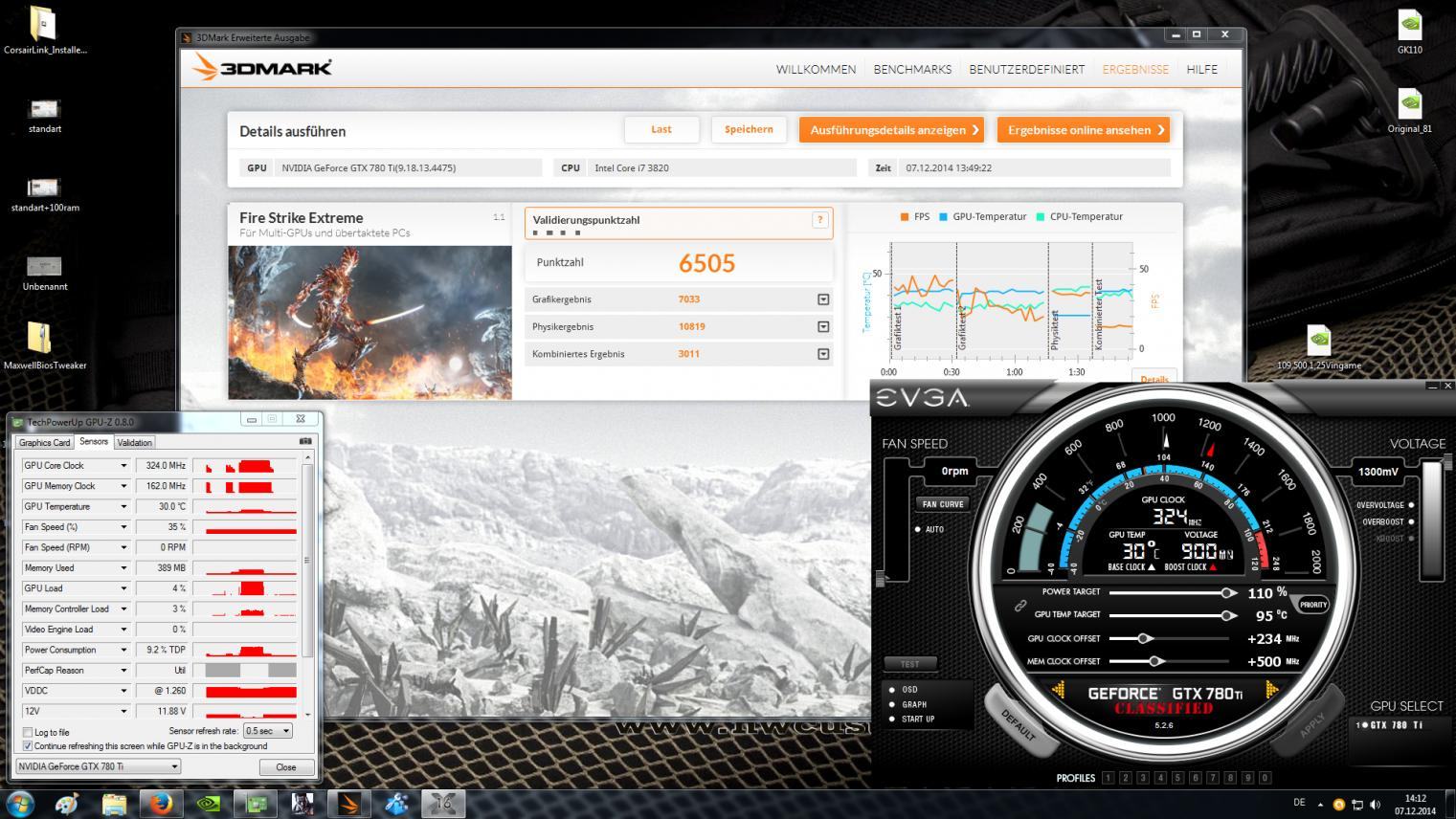Screen dimensions: 1456x819
Task: Open the GPU Core Clock sensor dropdown
Action: click(123, 466)
